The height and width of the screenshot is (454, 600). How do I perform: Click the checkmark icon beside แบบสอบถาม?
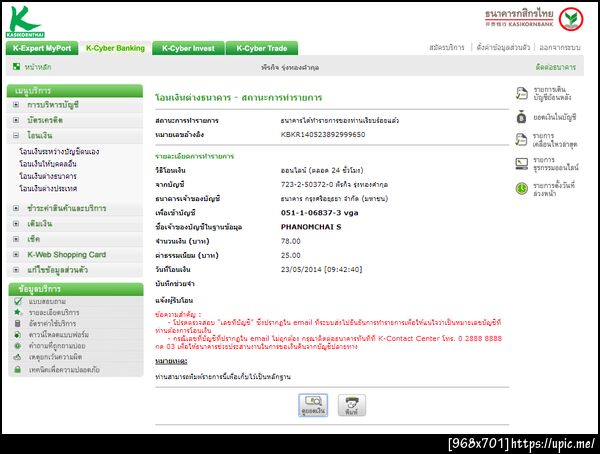pos(18,301)
